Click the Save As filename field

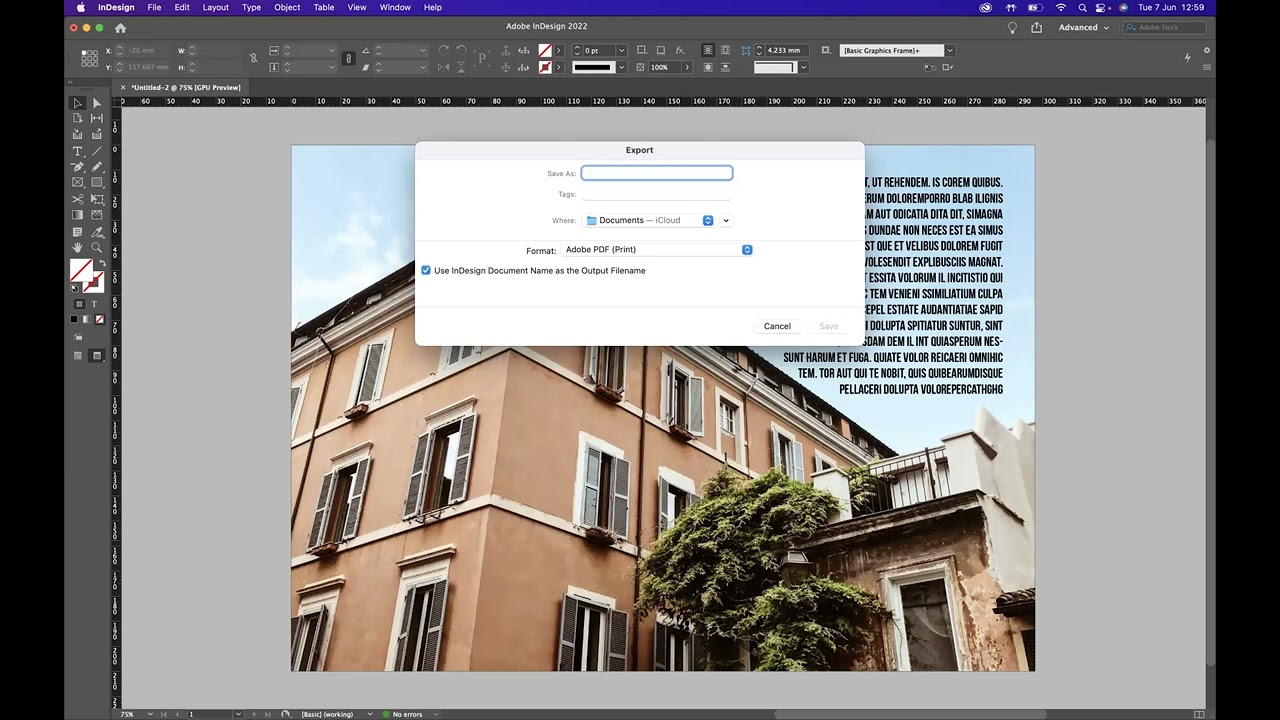[x=657, y=173]
